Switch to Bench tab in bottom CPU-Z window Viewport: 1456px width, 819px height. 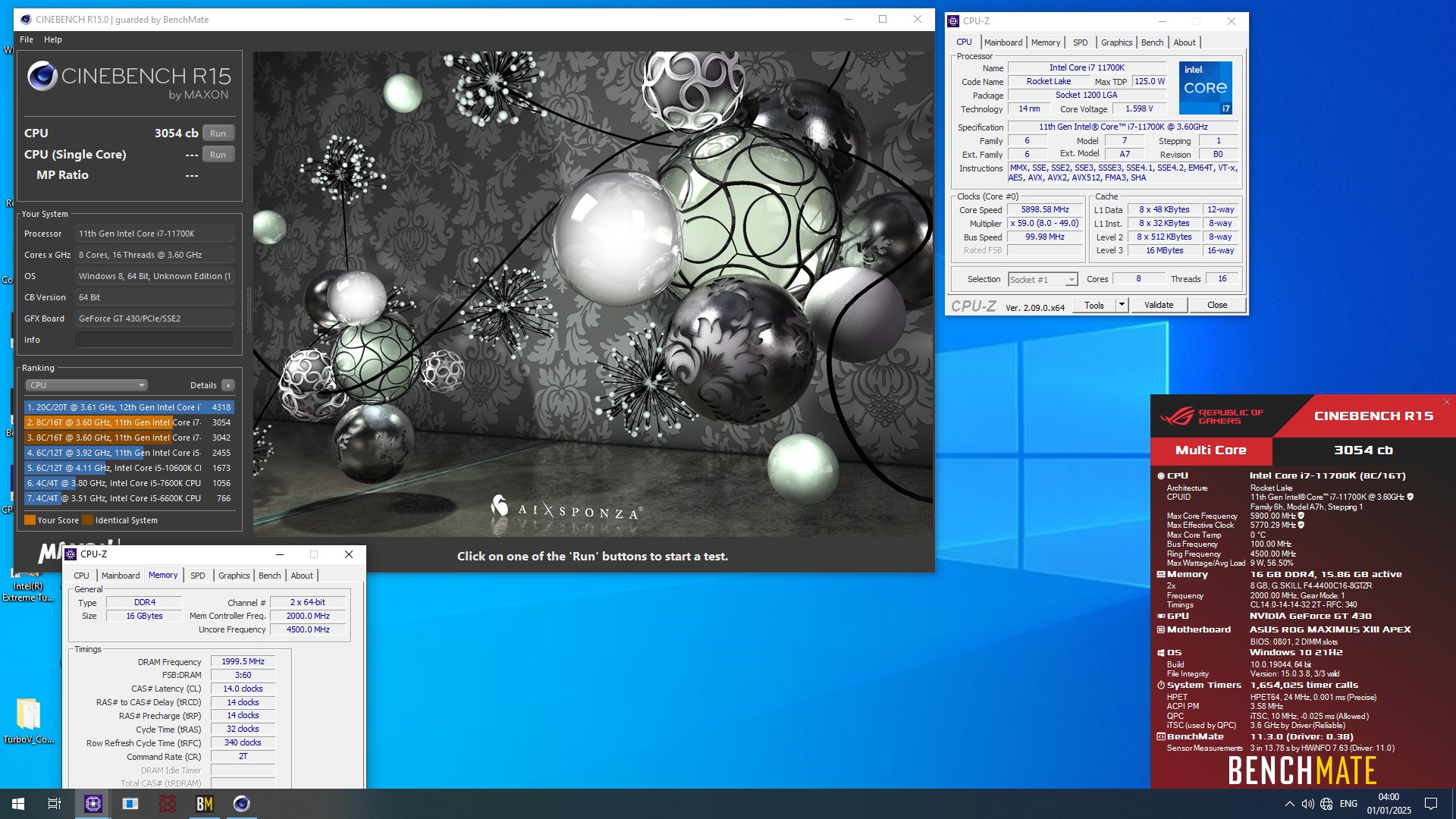269,576
